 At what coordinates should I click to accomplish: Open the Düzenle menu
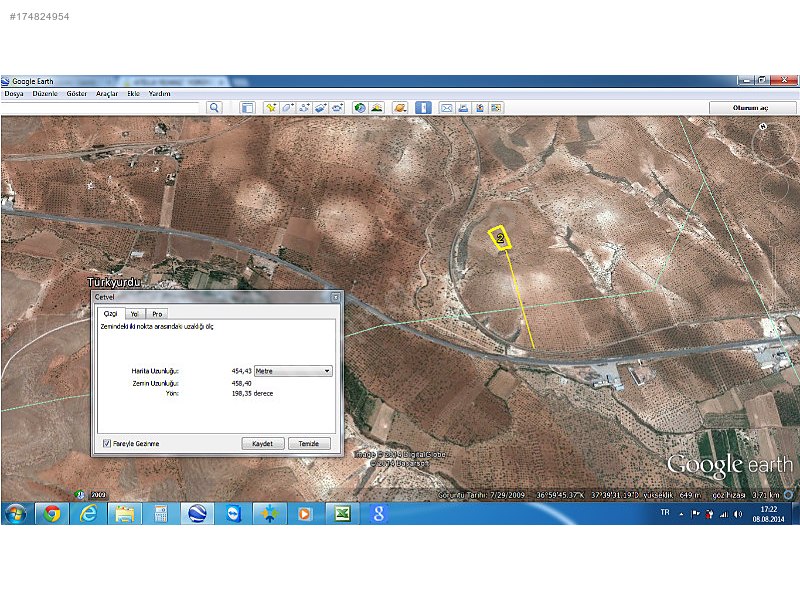coord(45,94)
